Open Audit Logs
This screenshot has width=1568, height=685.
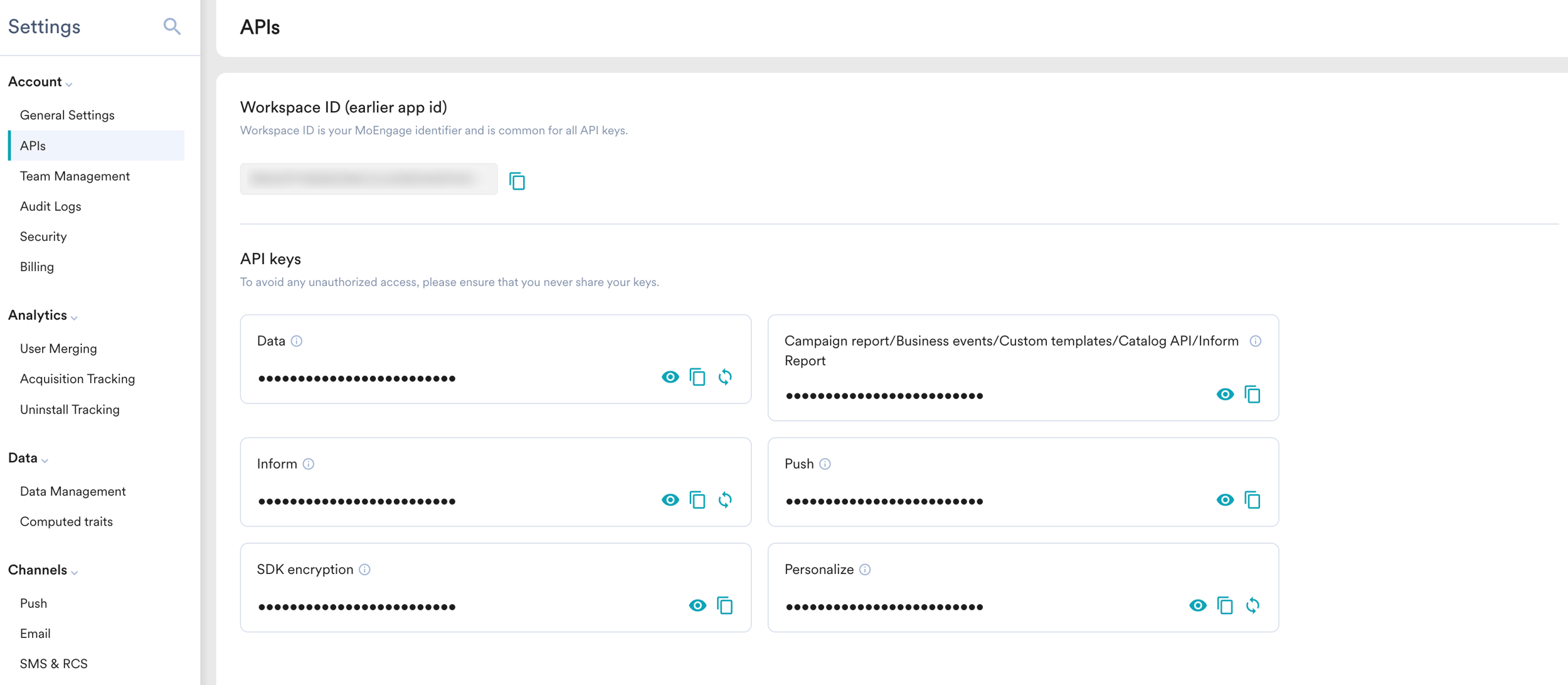click(50, 206)
